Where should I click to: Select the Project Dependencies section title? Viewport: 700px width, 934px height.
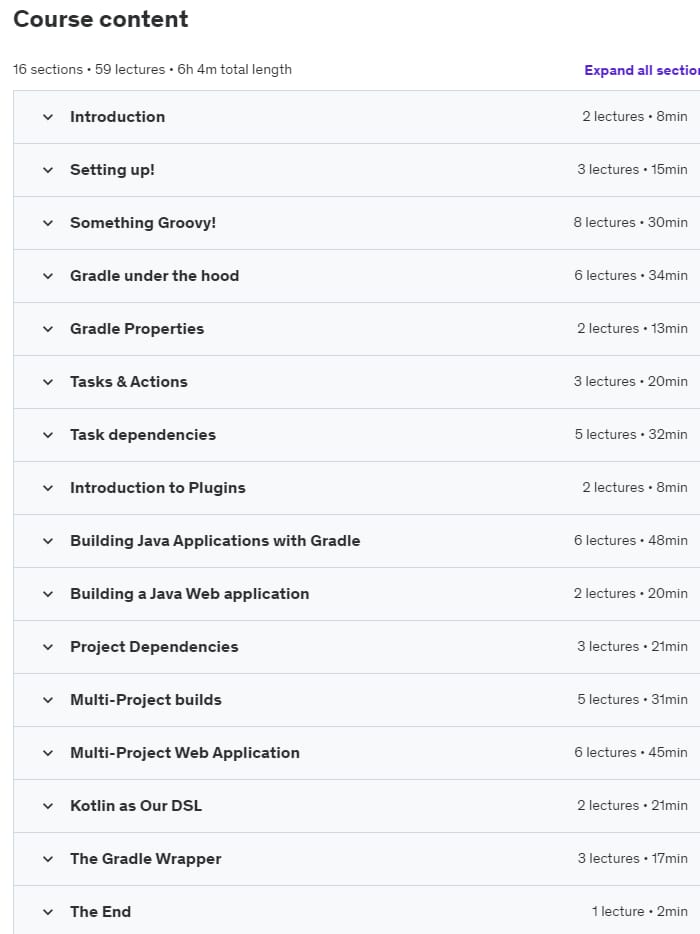point(154,647)
